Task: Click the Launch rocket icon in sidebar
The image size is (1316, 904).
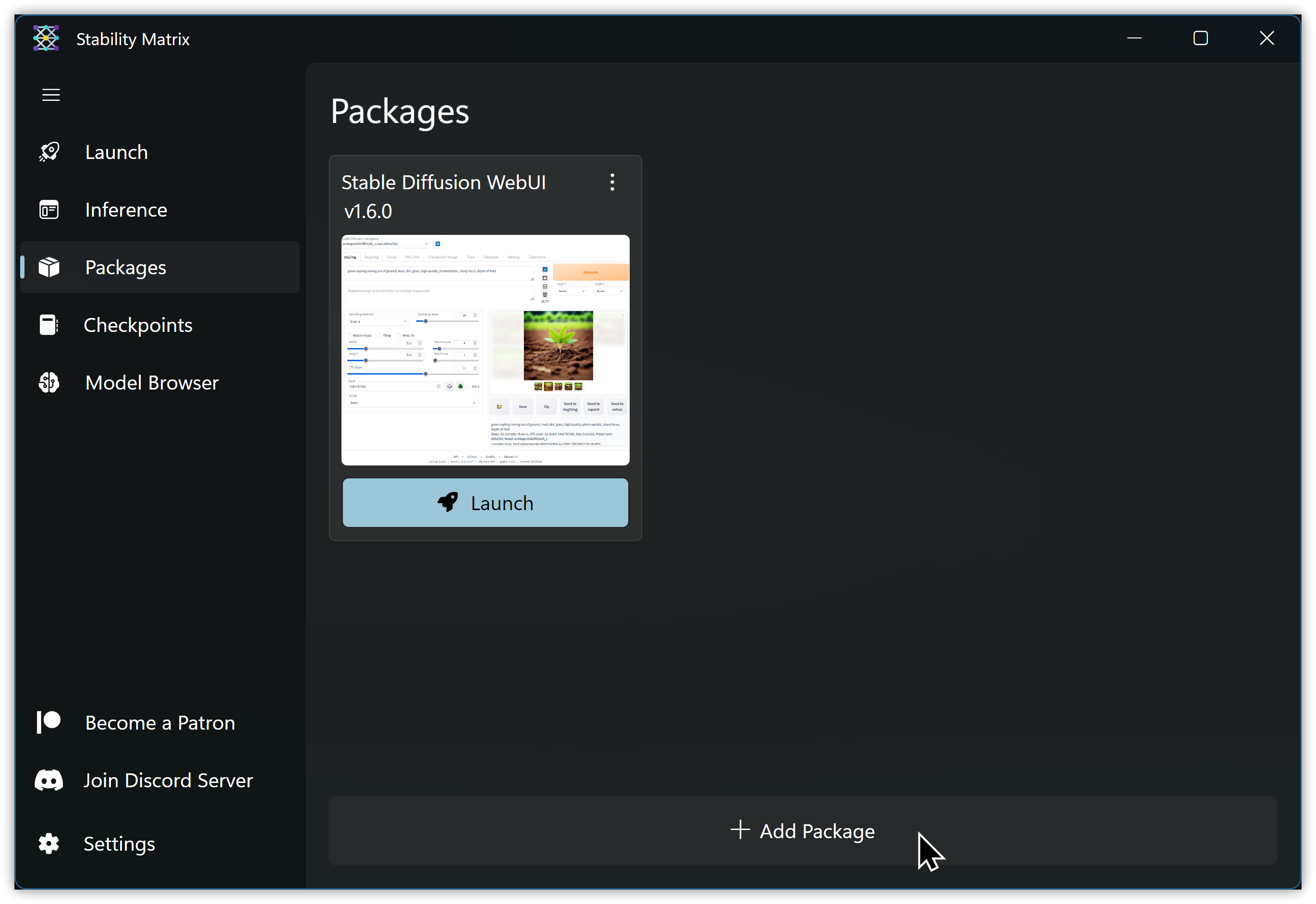Action: [x=49, y=152]
